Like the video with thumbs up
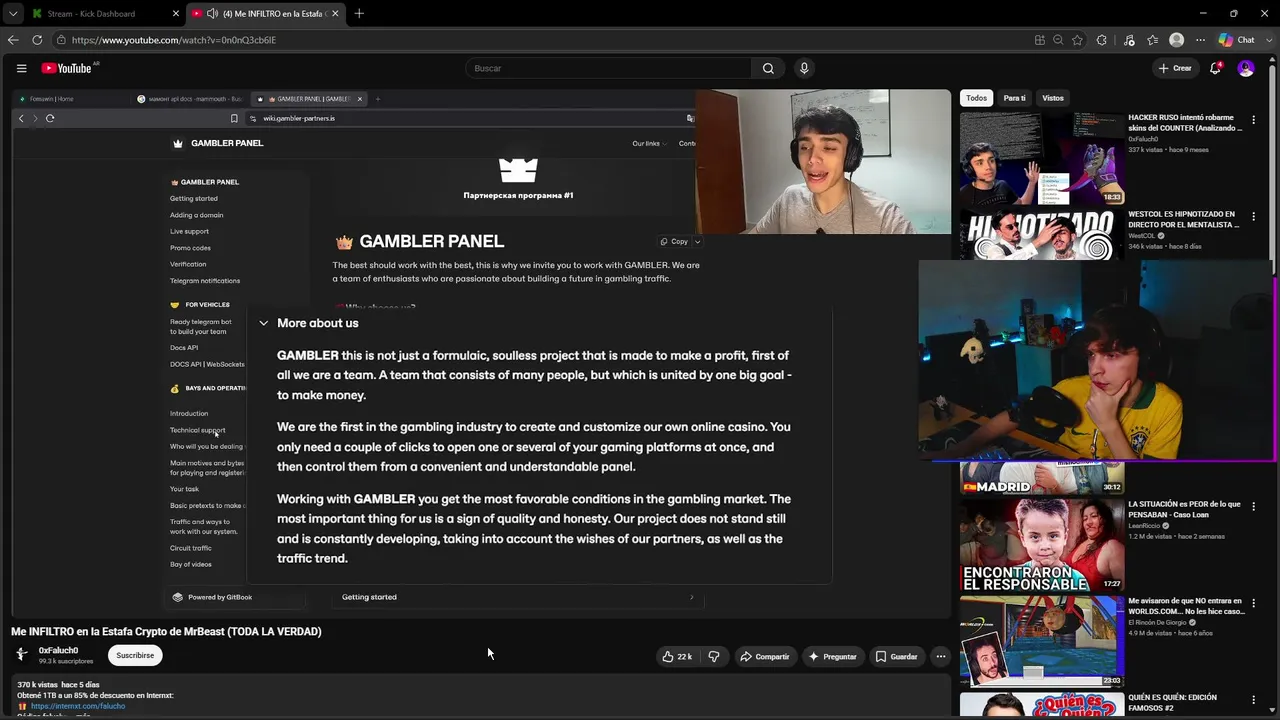1280x720 pixels. tap(677, 656)
